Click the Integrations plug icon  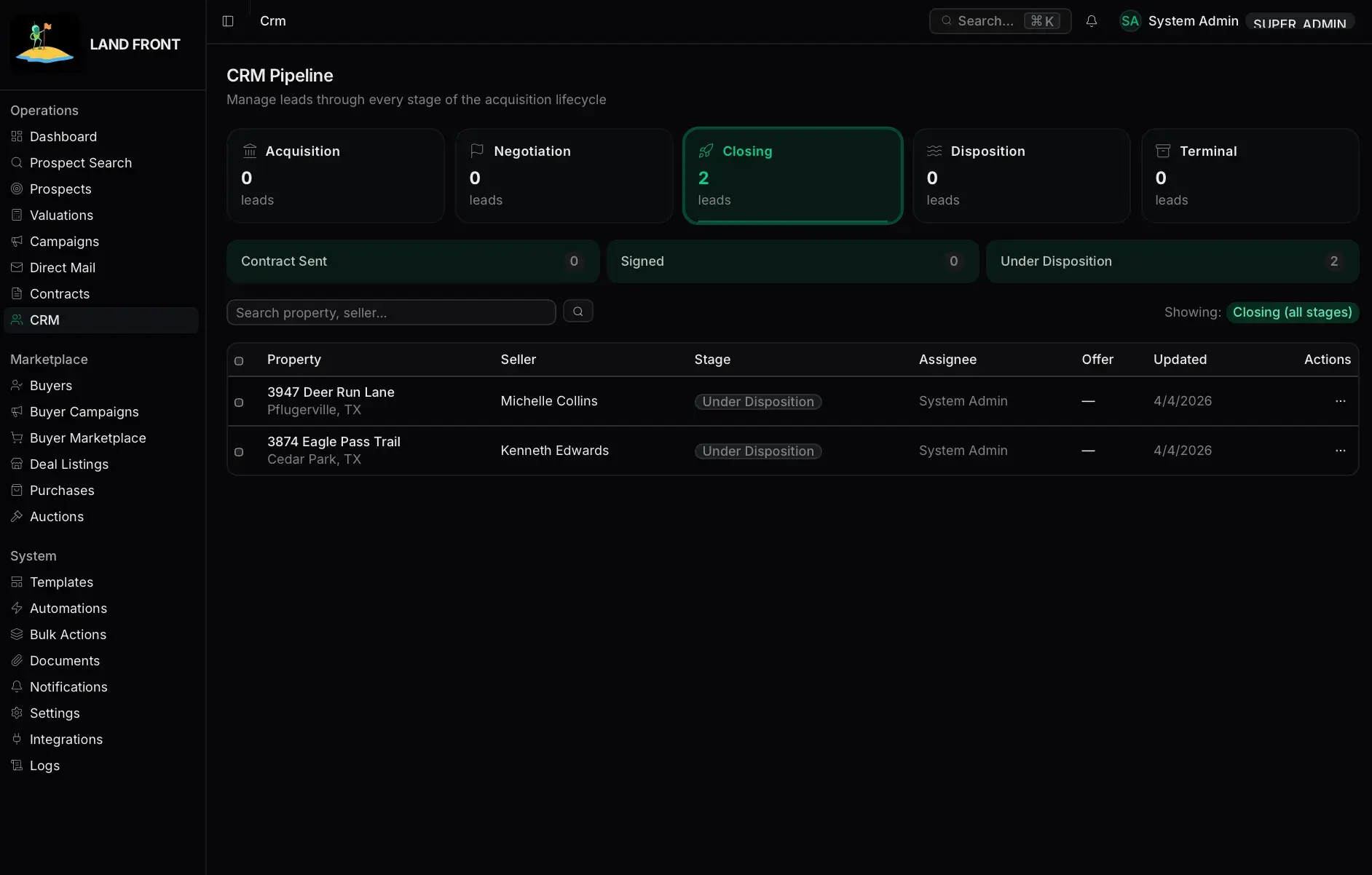(x=17, y=739)
